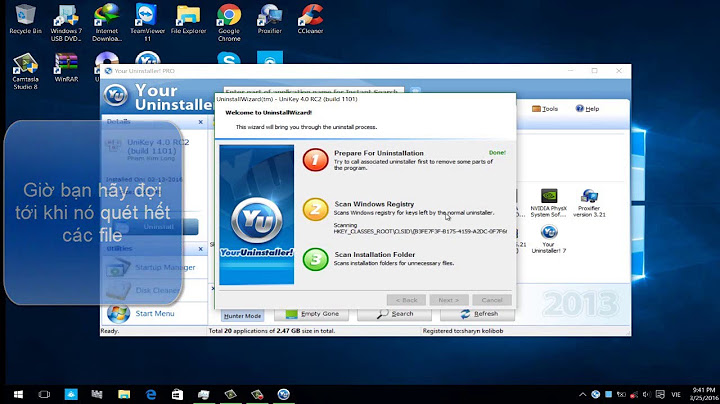The height and width of the screenshot is (404, 720).
Task: Close the Details panel
Action: [x=200, y=122]
